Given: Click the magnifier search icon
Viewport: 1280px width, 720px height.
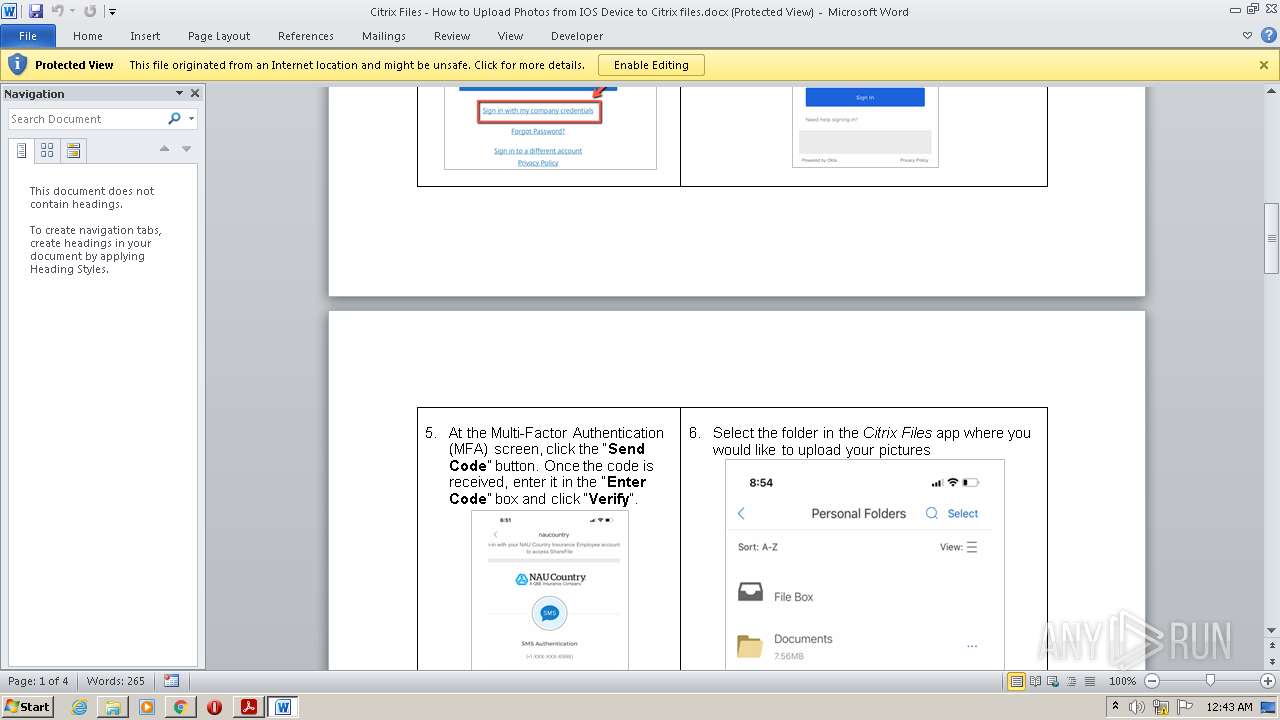Looking at the screenshot, I should click(x=174, y=119).
